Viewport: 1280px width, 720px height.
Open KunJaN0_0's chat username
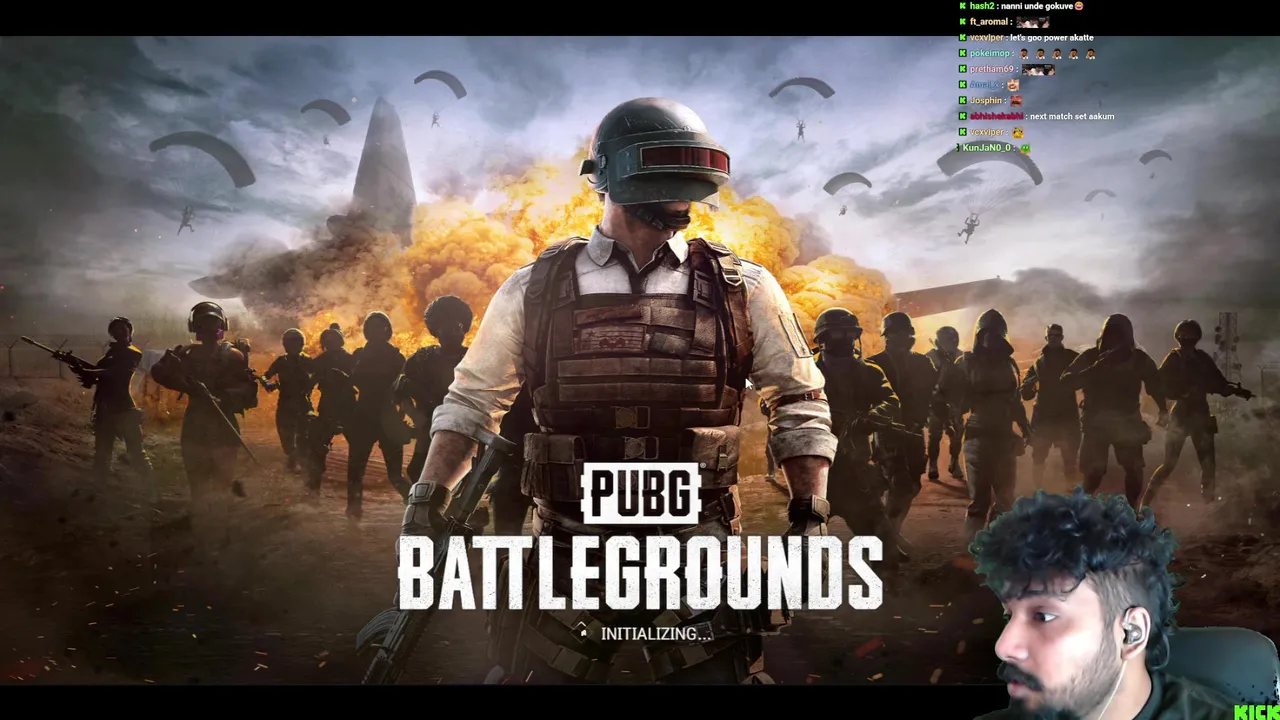coord(987,148)
